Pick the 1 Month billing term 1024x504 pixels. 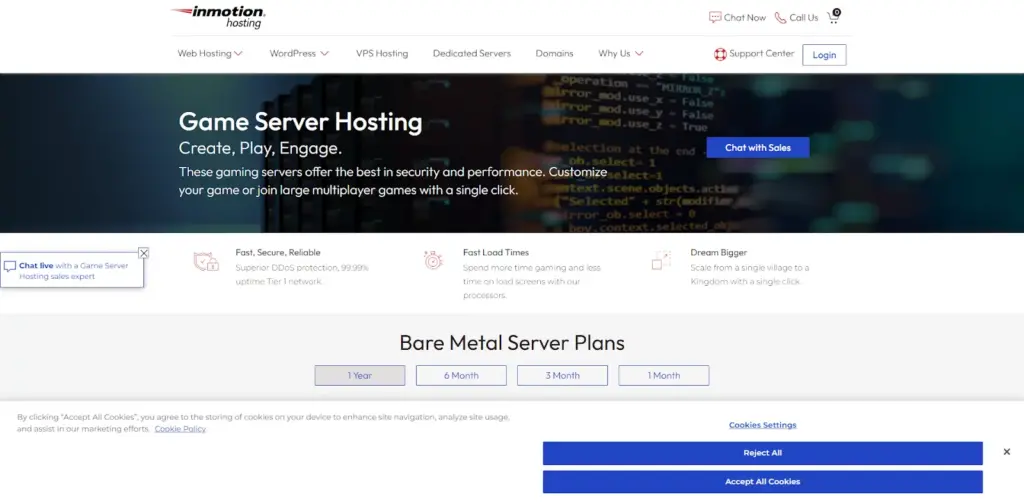pyautogui.click(x=664, y=375)
